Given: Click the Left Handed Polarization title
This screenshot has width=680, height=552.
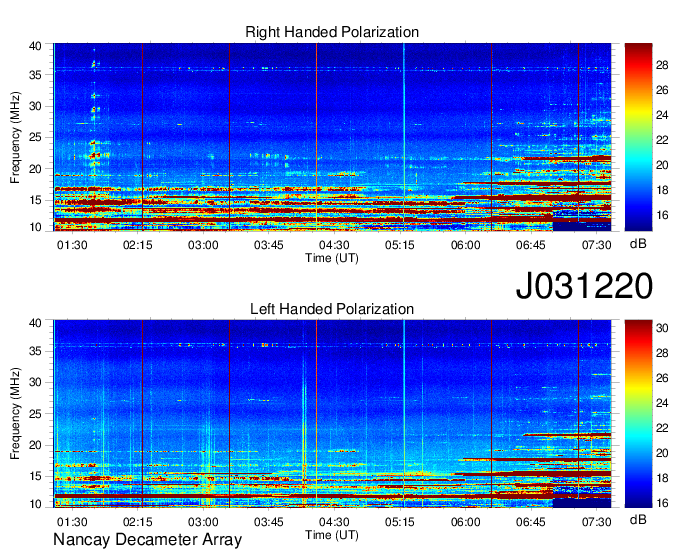Looking at the screenshot, I should [332, 309].
